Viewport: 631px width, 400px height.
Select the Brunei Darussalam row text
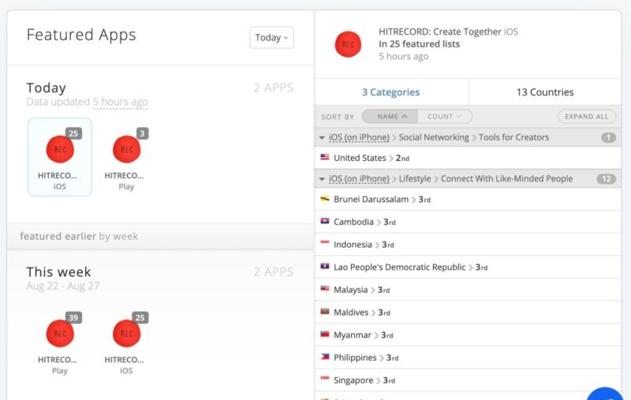click(371, 200)
